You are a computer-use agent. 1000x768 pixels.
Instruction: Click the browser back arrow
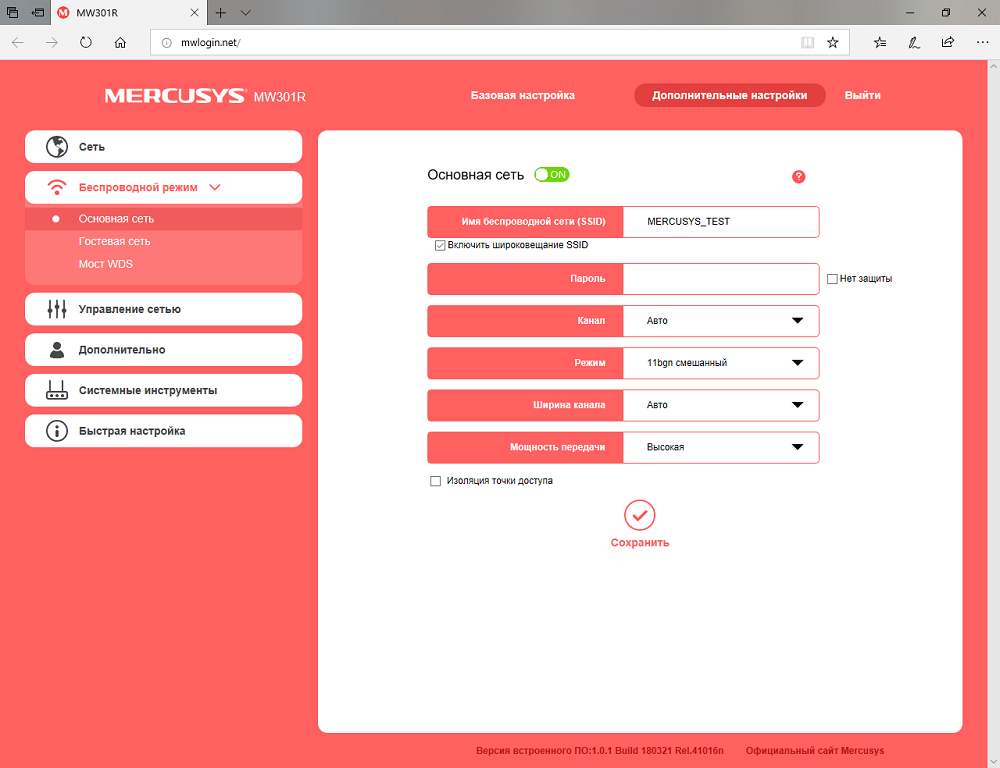18,43
